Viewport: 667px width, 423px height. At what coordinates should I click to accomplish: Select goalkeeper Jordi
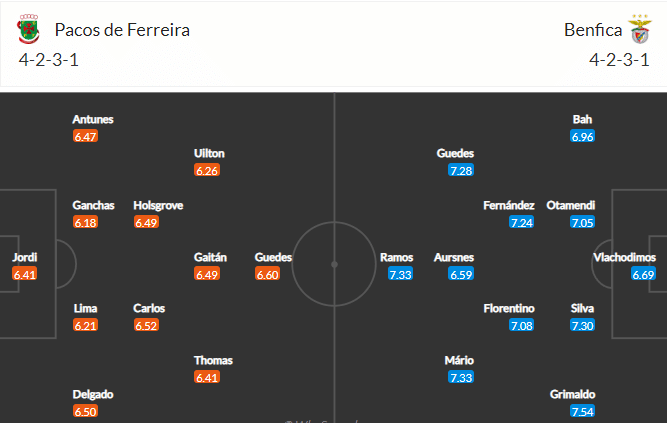tap(24, 257)
